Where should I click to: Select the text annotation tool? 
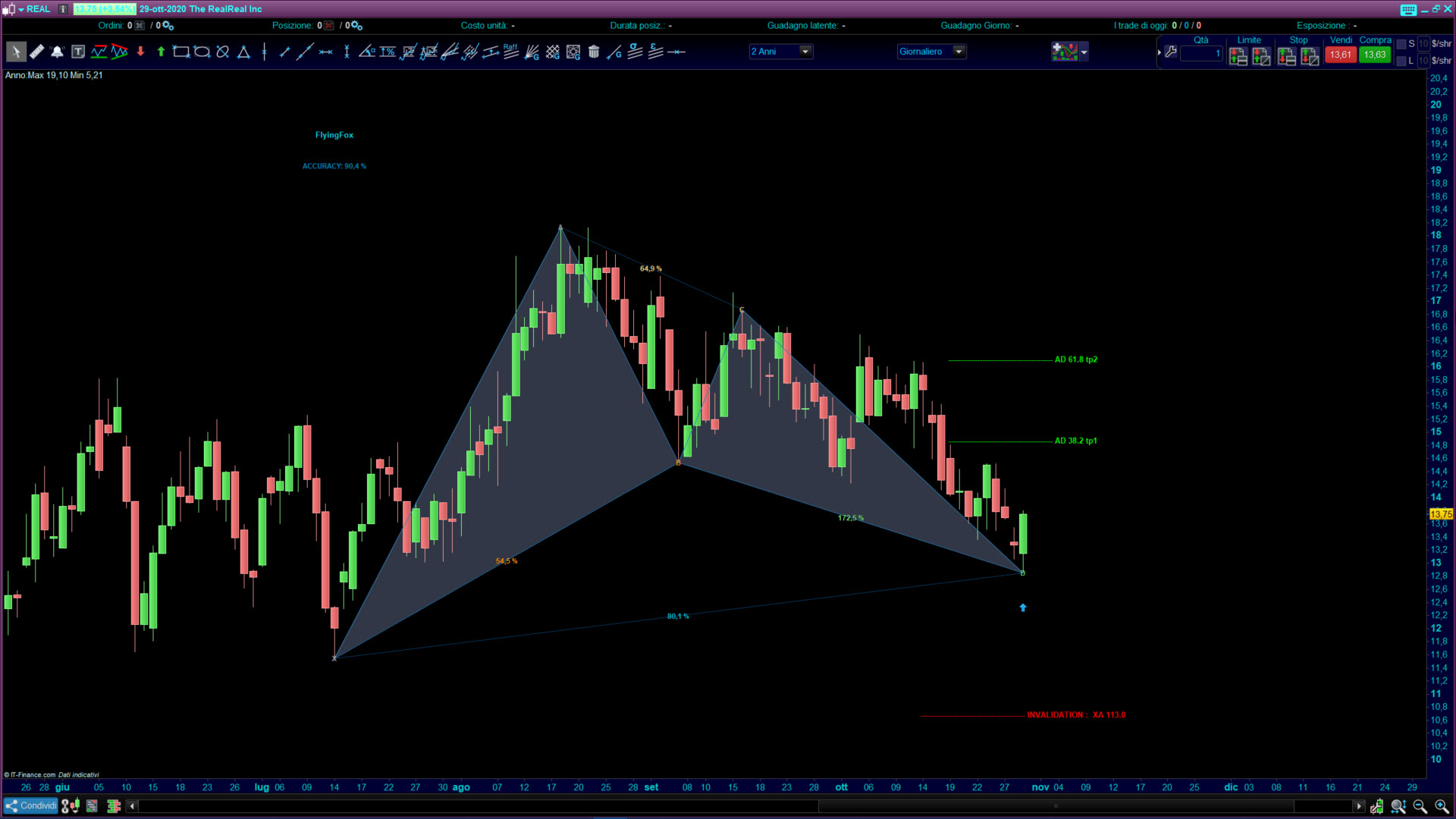78,52
